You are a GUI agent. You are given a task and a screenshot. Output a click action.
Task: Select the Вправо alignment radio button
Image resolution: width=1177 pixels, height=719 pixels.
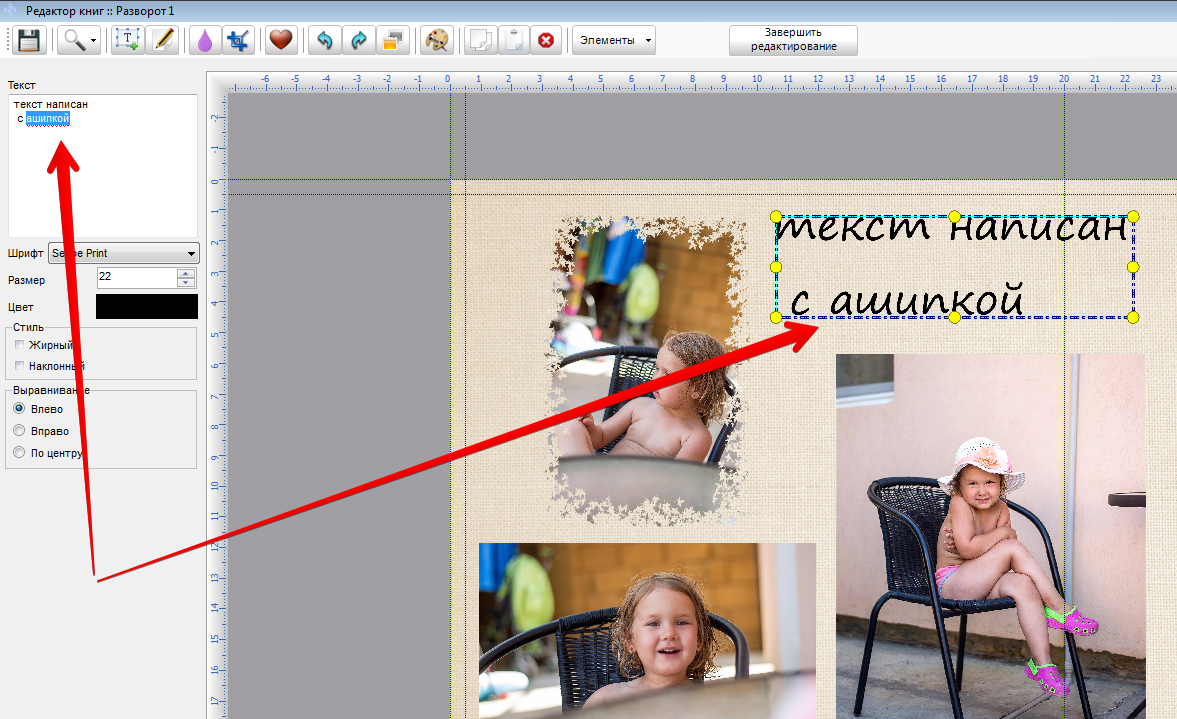(19, 431)
